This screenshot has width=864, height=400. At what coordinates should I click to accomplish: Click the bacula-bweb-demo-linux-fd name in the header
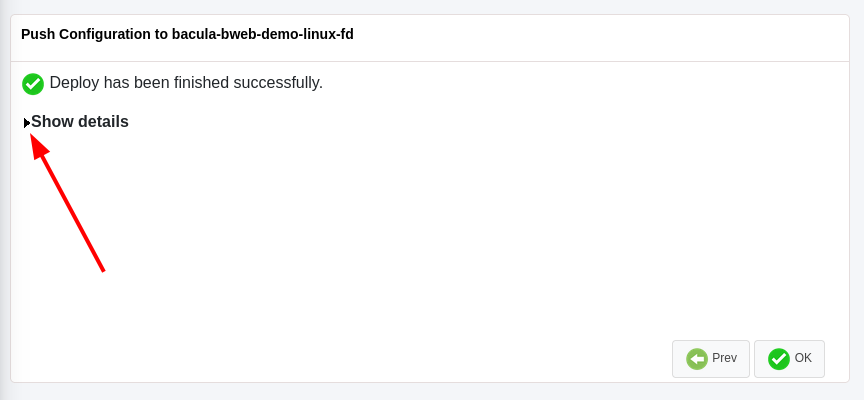(x=263, y=34)
